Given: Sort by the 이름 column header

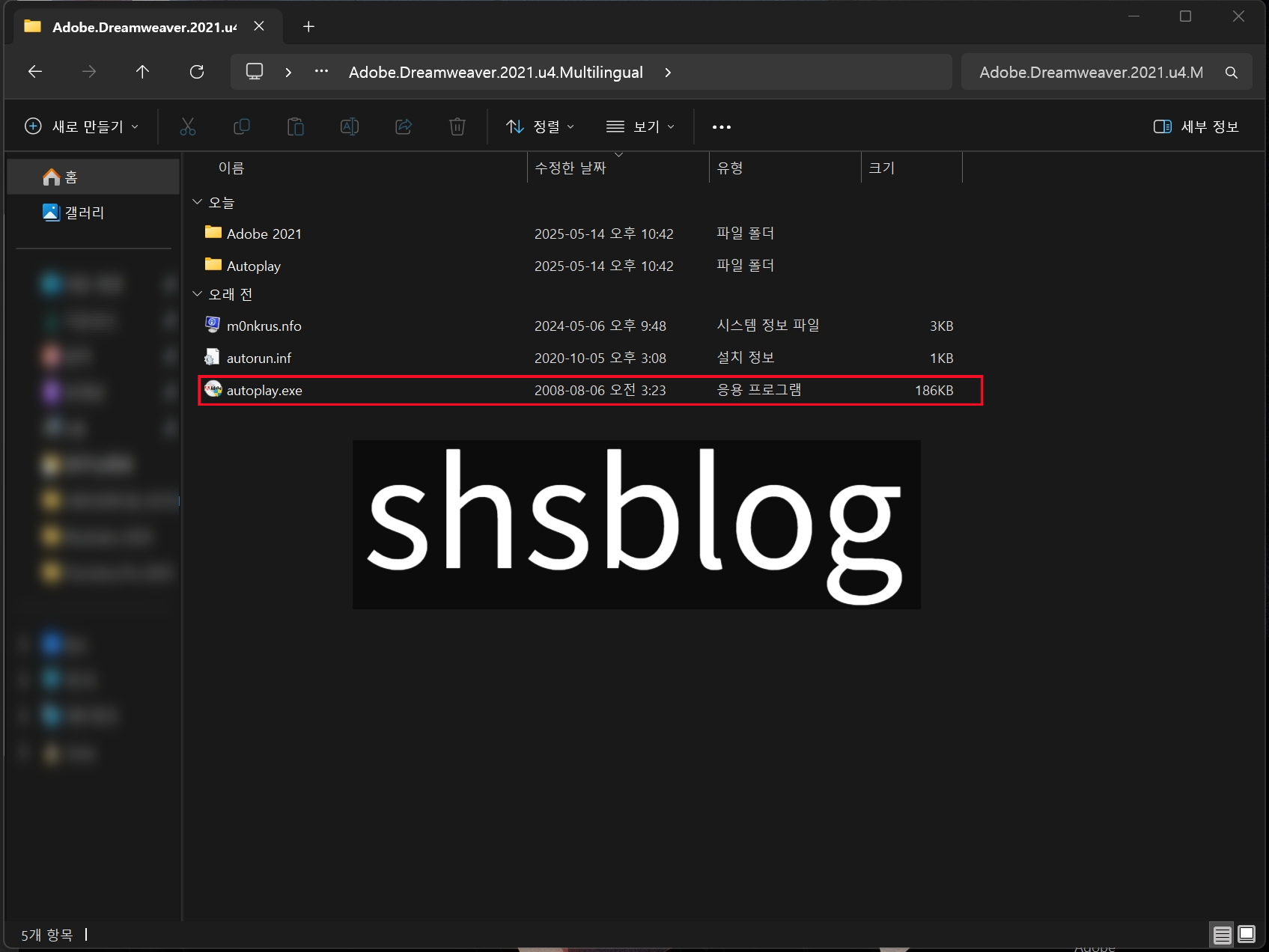Looking at the screenshot, I should click(x=231, y=168).
